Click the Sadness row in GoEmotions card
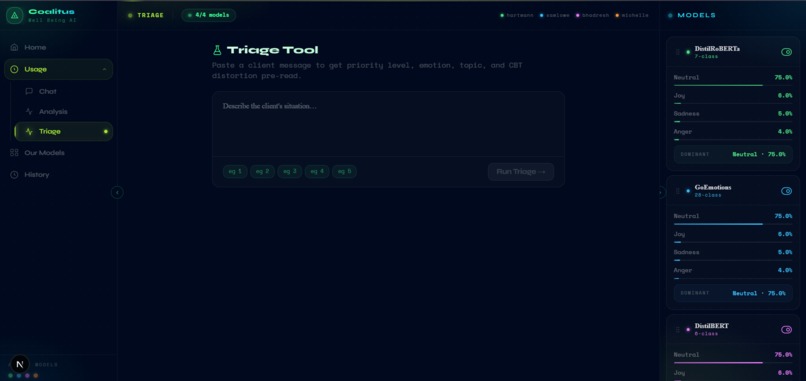This screenshot has width=806, height=381. pyautogui.click(x=733, y=255)
